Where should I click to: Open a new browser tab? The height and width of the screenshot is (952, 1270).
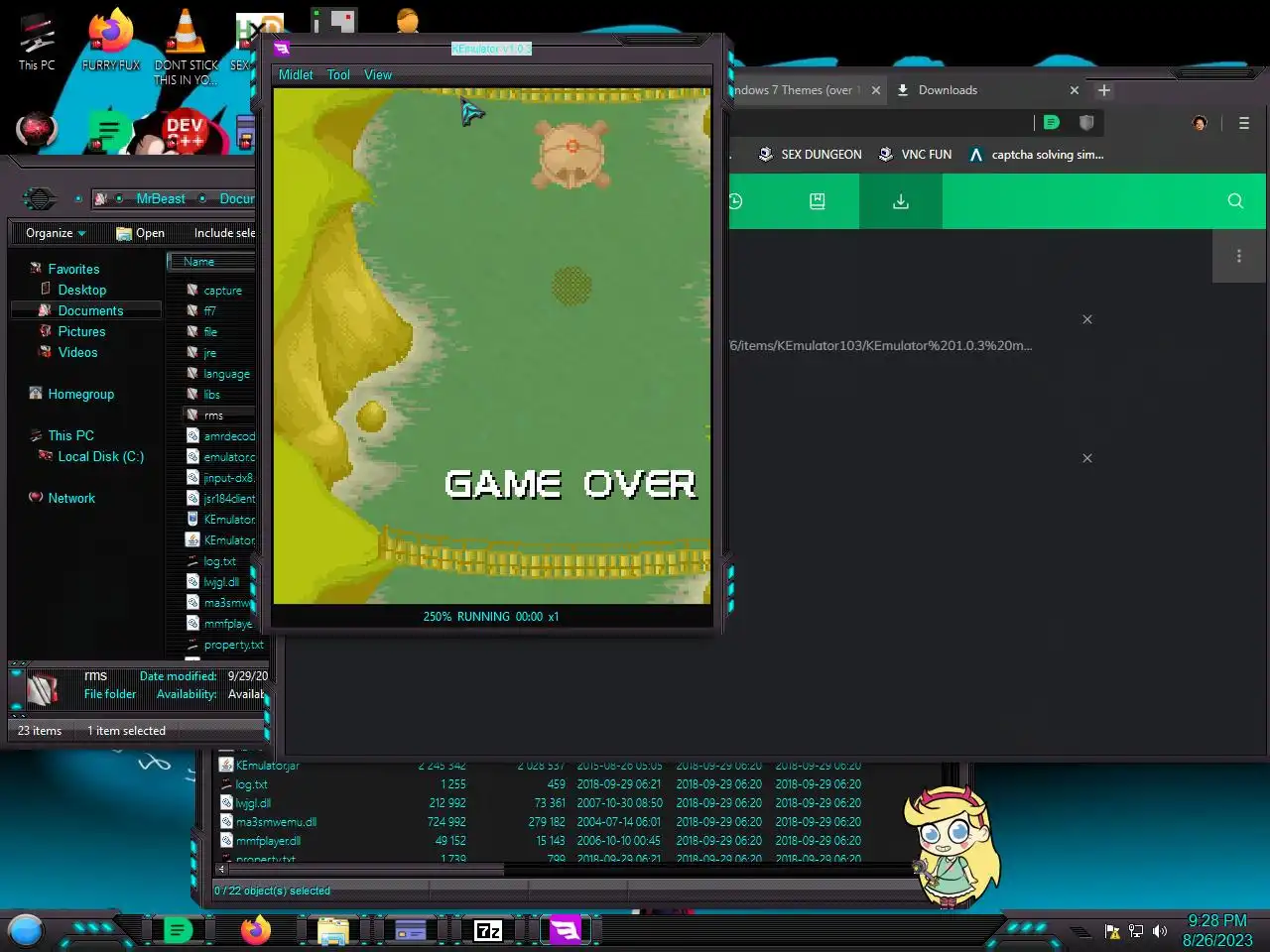pyautogui.click(x=1103, y=90)
